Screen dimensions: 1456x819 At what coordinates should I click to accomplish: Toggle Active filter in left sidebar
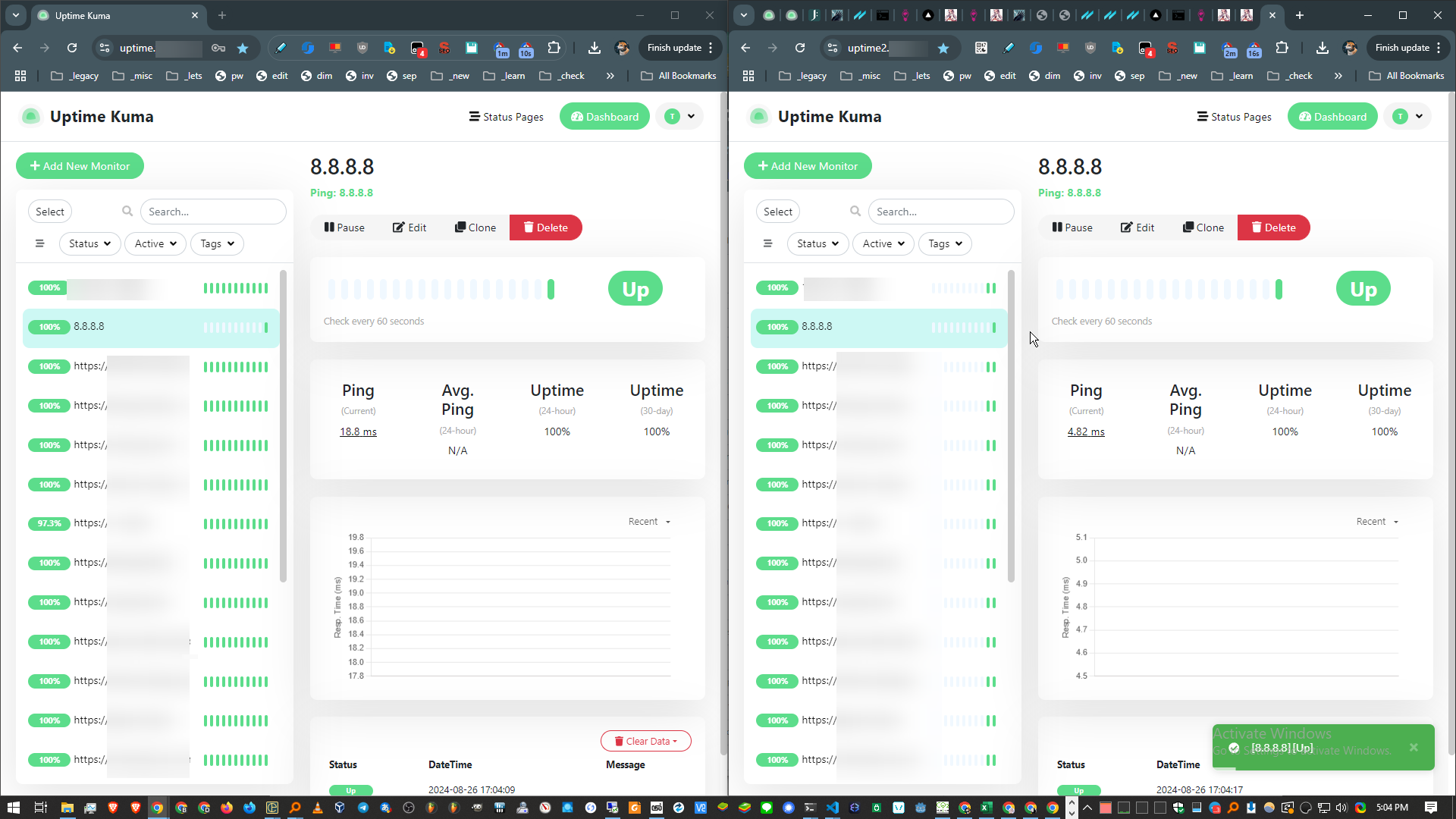point(155,243)
